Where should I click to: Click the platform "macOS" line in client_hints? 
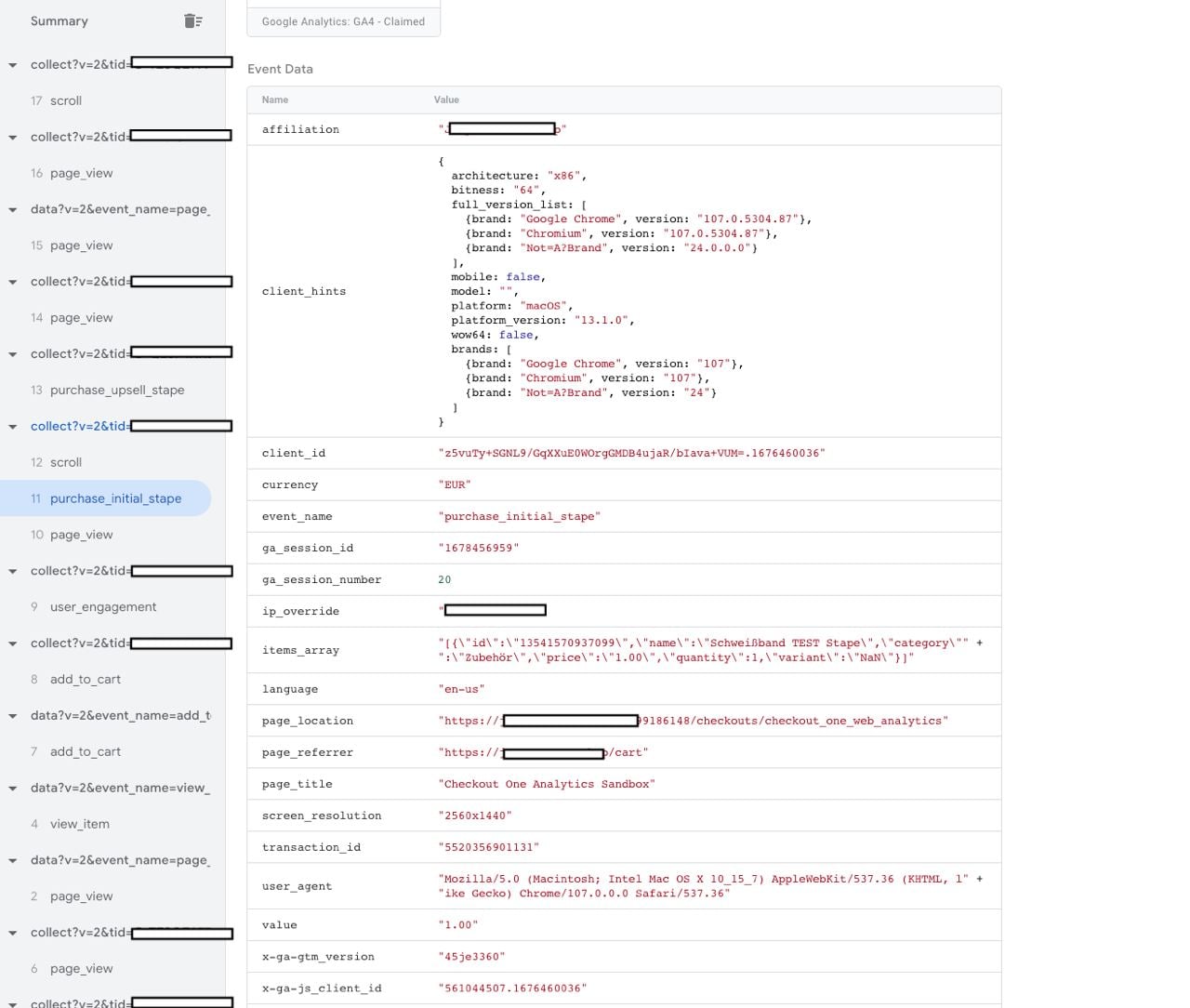click(512, 306)
